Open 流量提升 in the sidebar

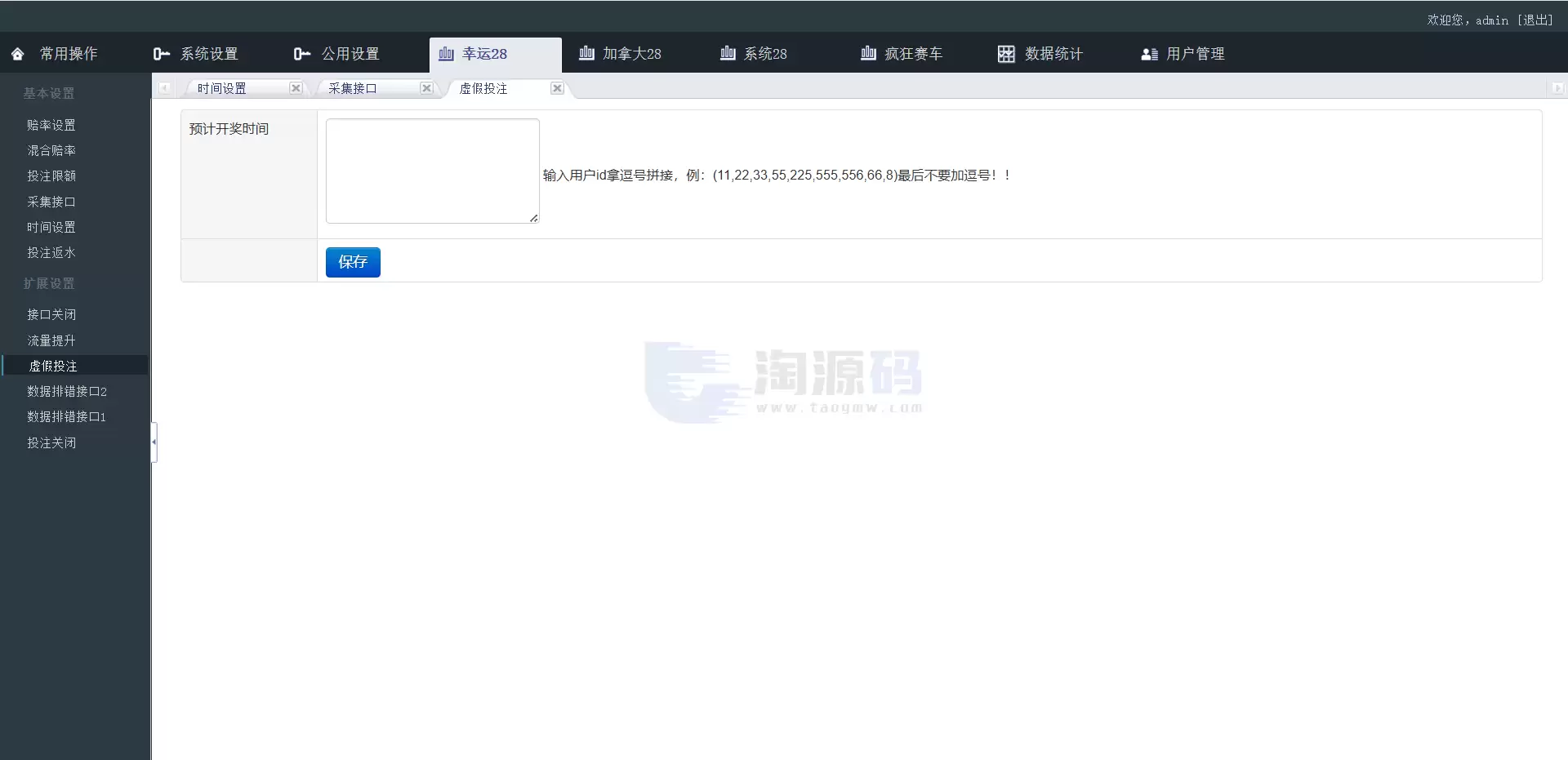click(x=51, y=340)
